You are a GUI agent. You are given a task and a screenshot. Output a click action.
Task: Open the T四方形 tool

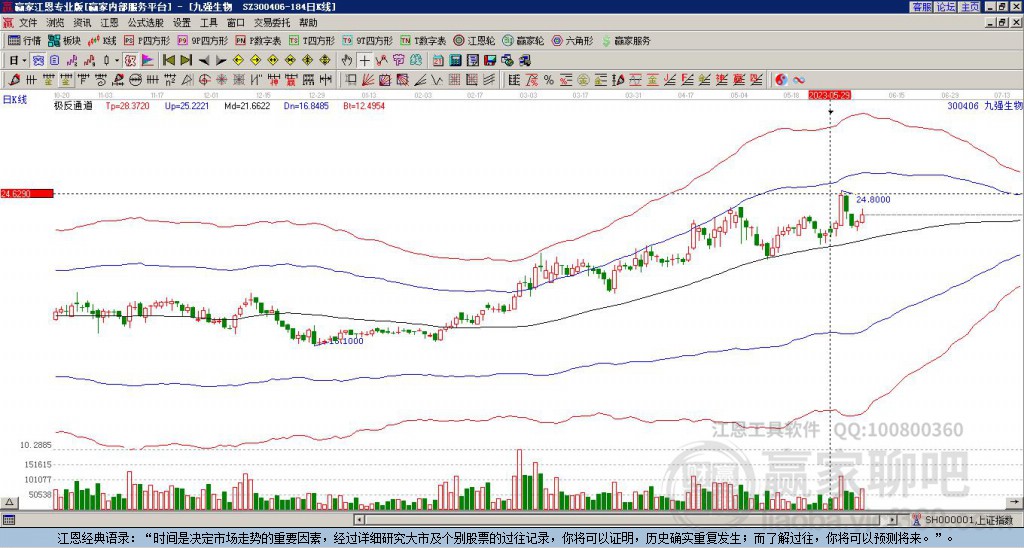pos(312,40)
